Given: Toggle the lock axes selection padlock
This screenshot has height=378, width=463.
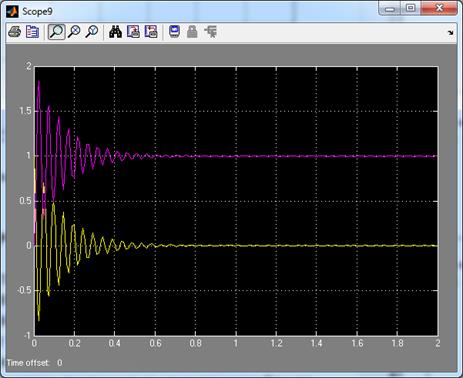Looking at the screenshot, I should click(192, 32).
